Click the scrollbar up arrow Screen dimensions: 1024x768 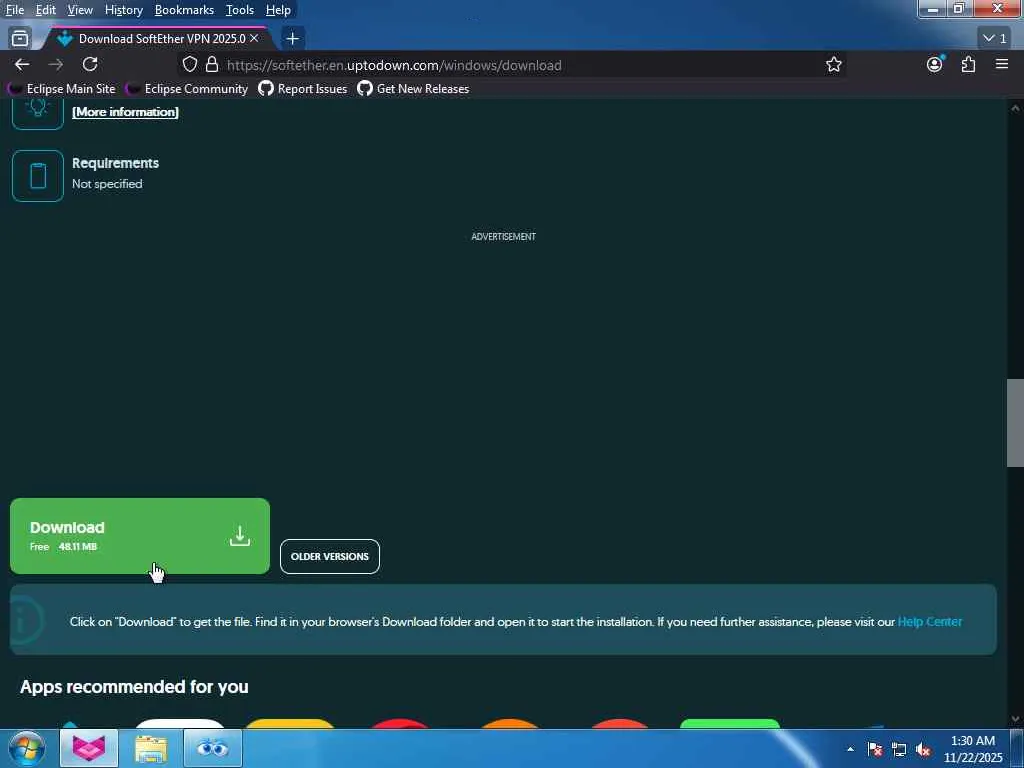[x=1015, y=108]
